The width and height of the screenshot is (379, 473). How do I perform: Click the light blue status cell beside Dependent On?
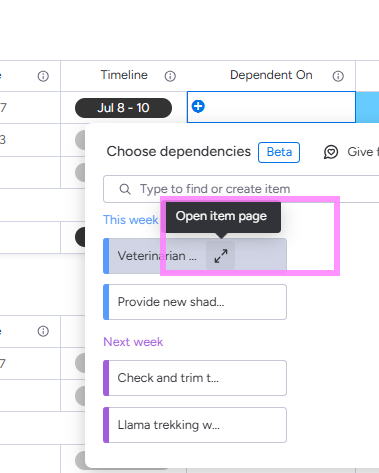tap(368, 107)
